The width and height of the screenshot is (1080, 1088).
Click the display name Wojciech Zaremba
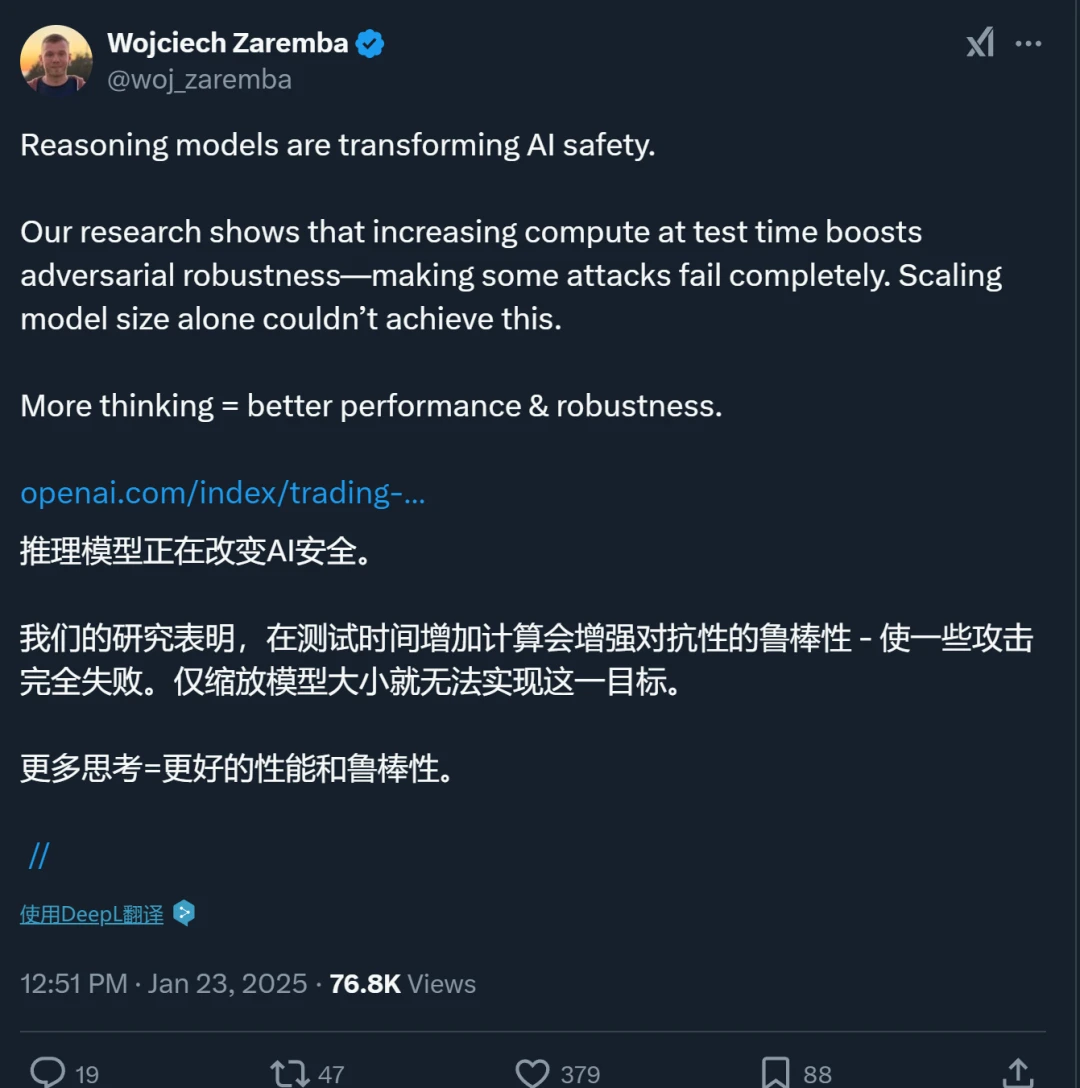coord(227,42)
